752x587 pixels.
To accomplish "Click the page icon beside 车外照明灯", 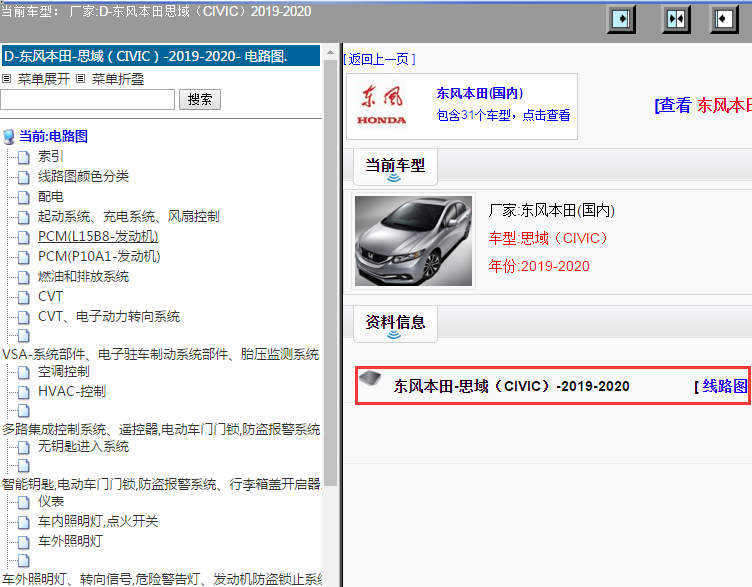I will point(24,542).
